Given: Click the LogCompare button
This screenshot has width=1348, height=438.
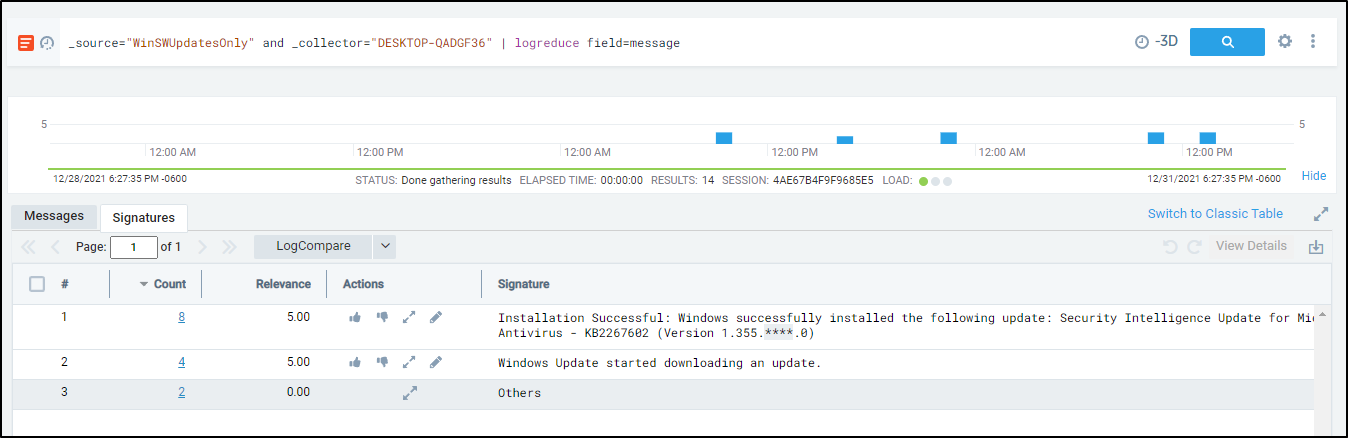Looking at the screenshot, I should click(x=313, y=246).
